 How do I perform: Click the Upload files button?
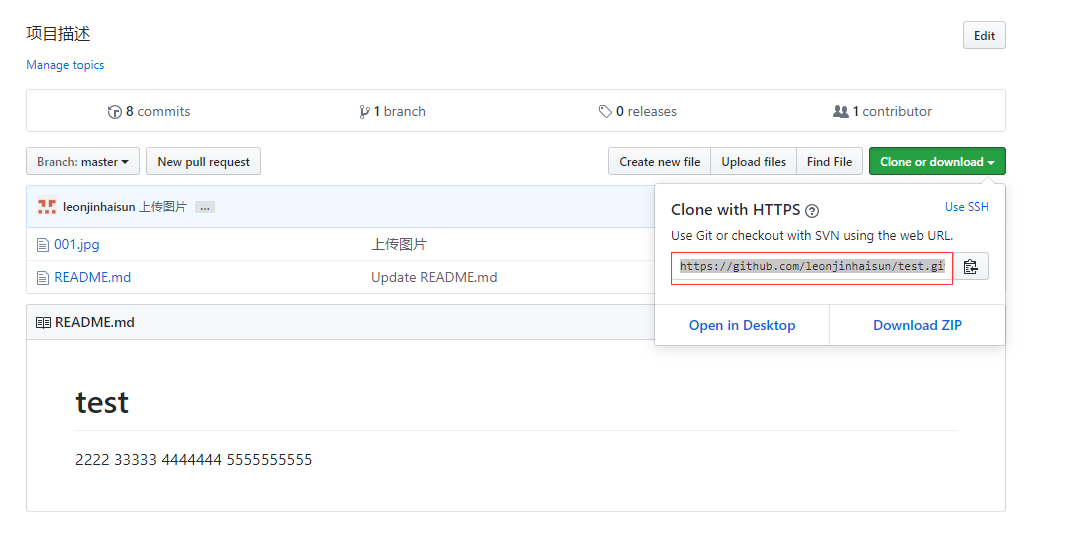(754, 161)
